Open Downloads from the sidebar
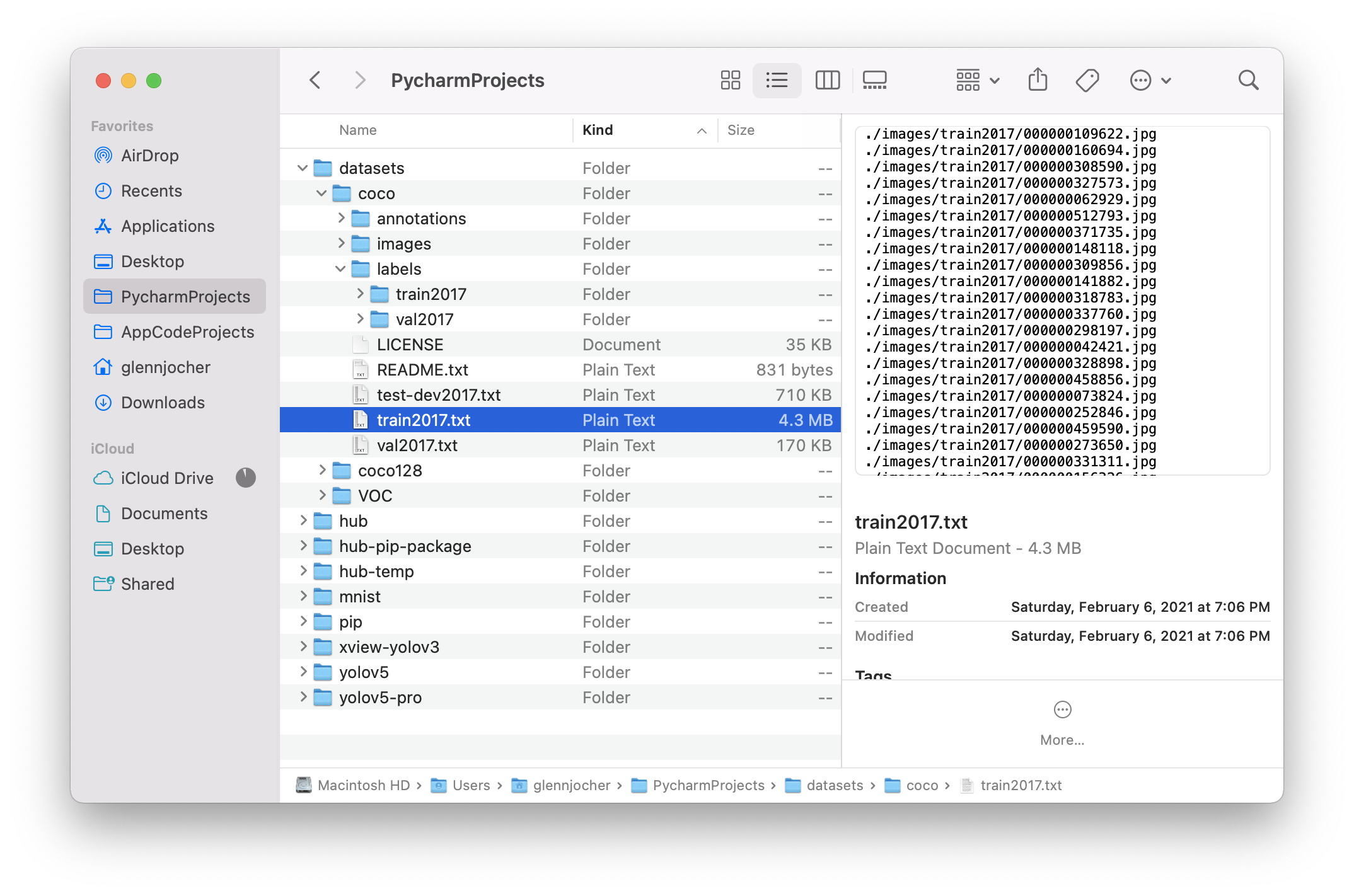The height and width of the screenshot is (896, 1354). click(162, 403)
